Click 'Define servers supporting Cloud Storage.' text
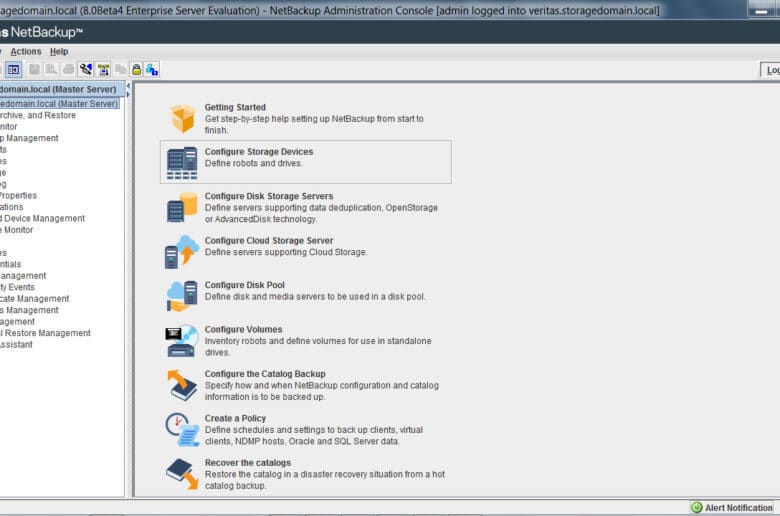Image resolution: width=780 pixels, height=516 pixels. tap(286, 252)
